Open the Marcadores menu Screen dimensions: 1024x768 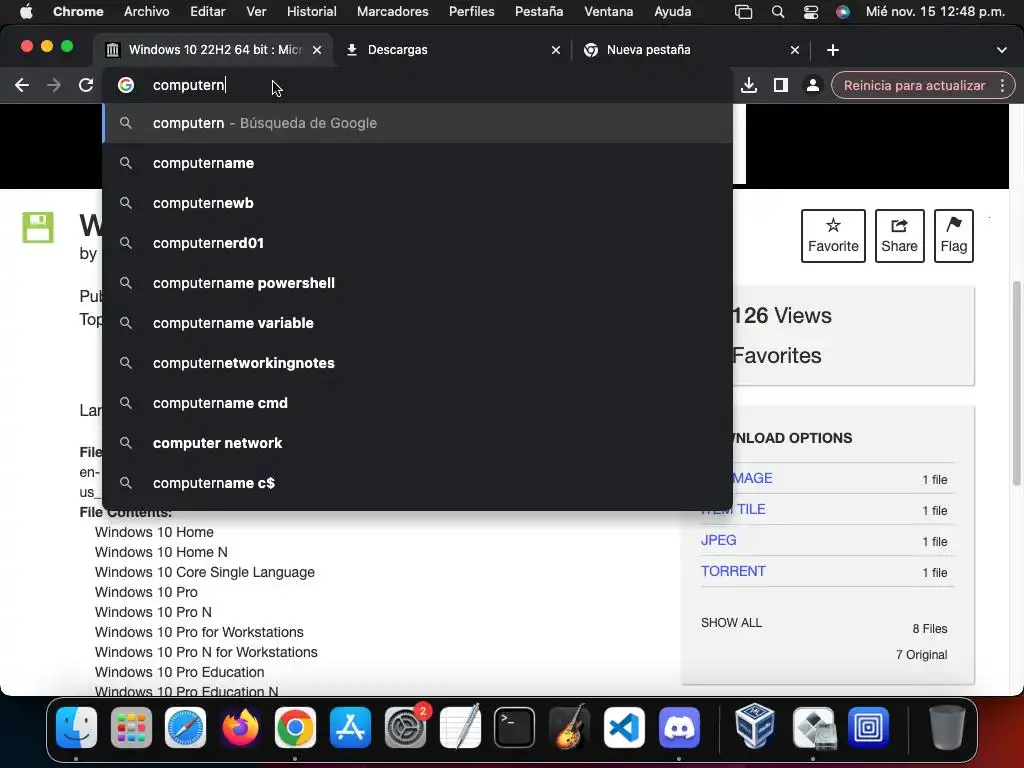pos(392,11)
